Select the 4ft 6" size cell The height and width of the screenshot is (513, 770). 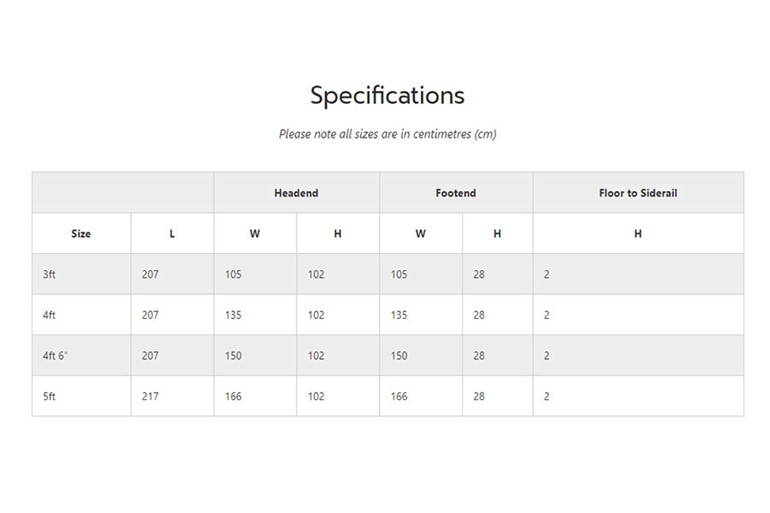click(81, 356)
